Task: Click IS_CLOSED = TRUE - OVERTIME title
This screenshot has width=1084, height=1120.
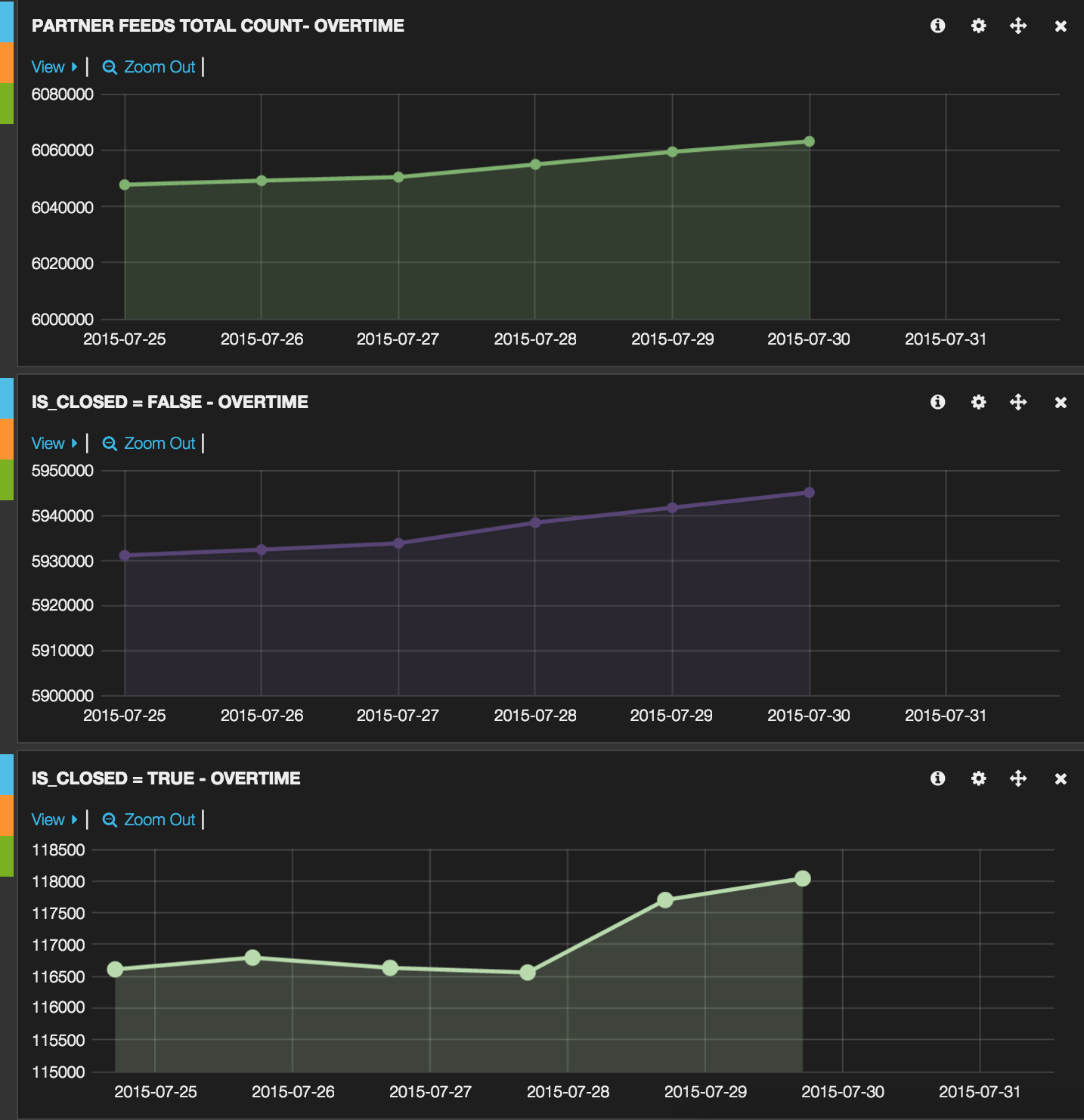Action: tap(166, 778)
